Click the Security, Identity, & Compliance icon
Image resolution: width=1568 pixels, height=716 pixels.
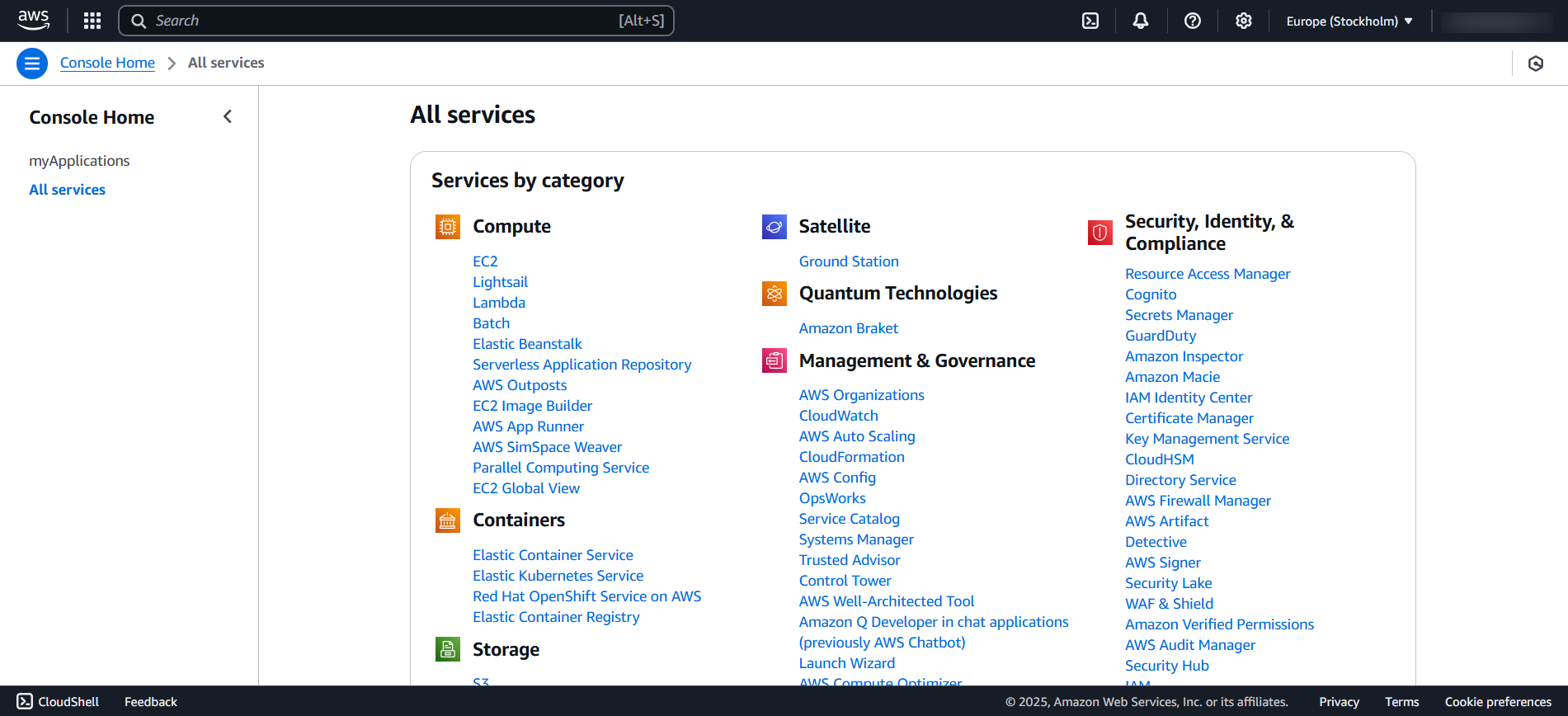click(1100, 233)
